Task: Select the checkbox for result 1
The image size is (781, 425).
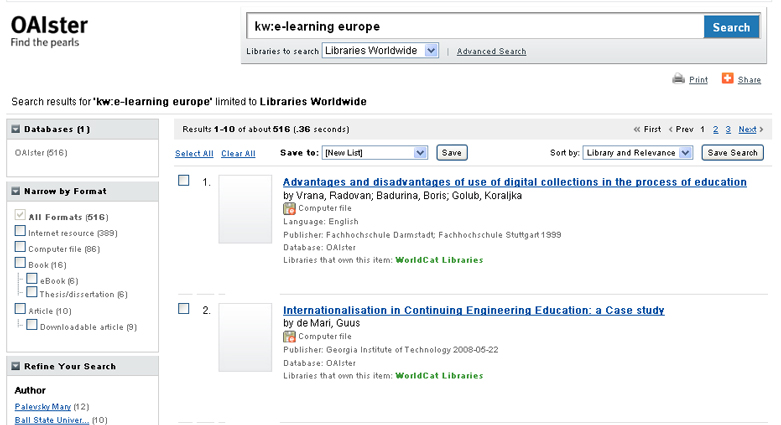Action: [183, 181]
